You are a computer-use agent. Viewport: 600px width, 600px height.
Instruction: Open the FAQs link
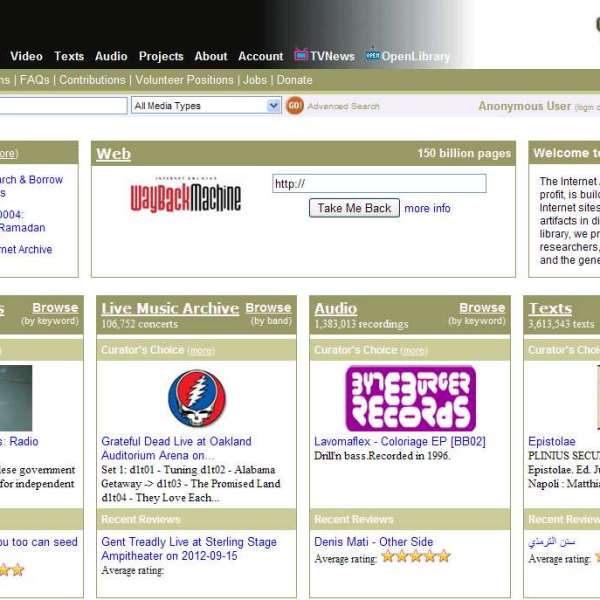(34, 80)
